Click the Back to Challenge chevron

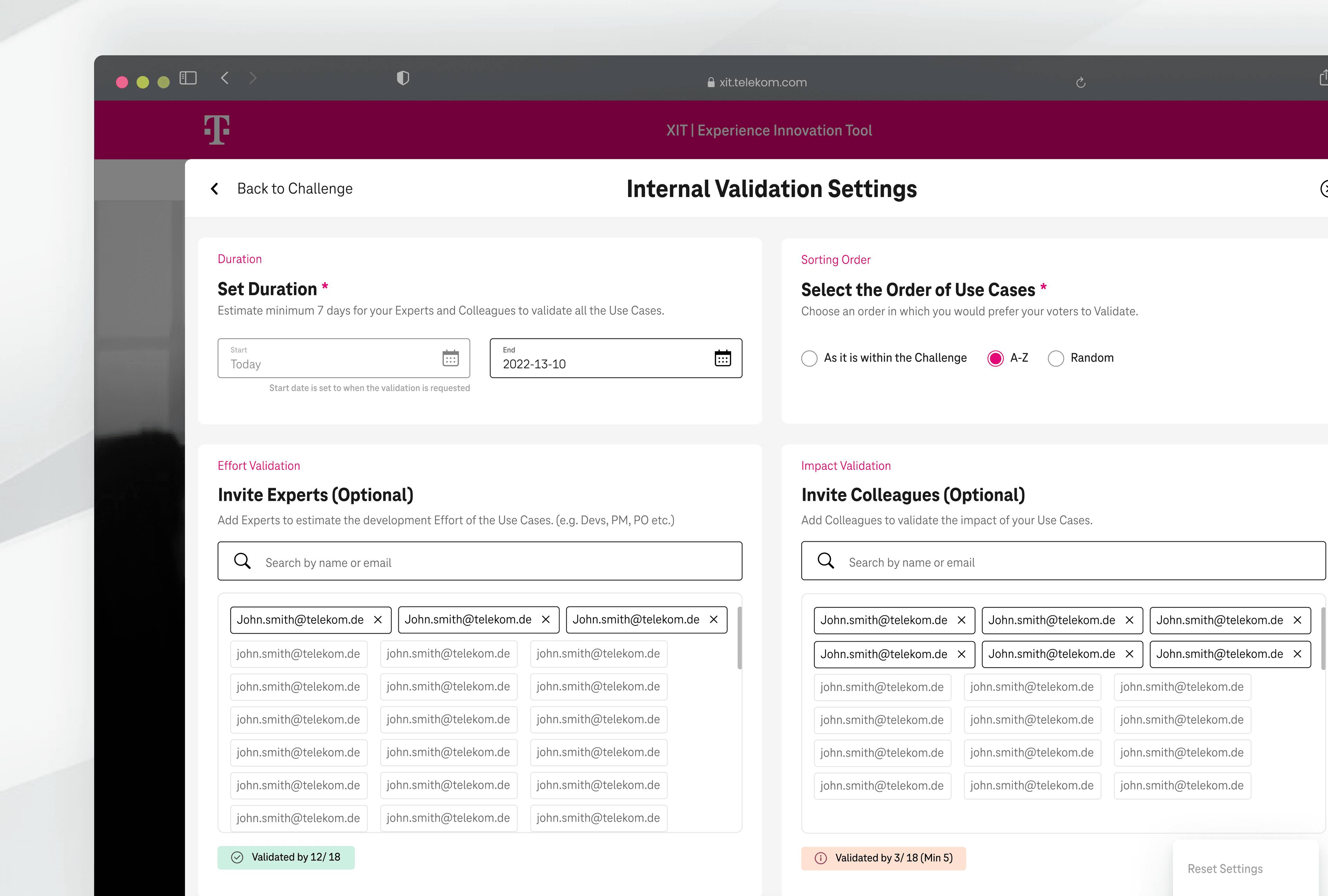(215, 188)
